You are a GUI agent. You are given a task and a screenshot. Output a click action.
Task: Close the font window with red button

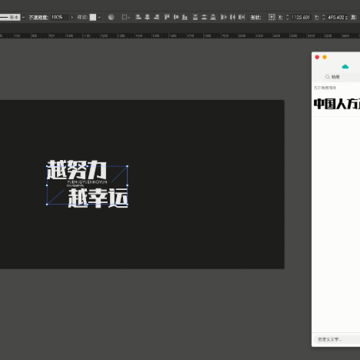tap(317, 57)
